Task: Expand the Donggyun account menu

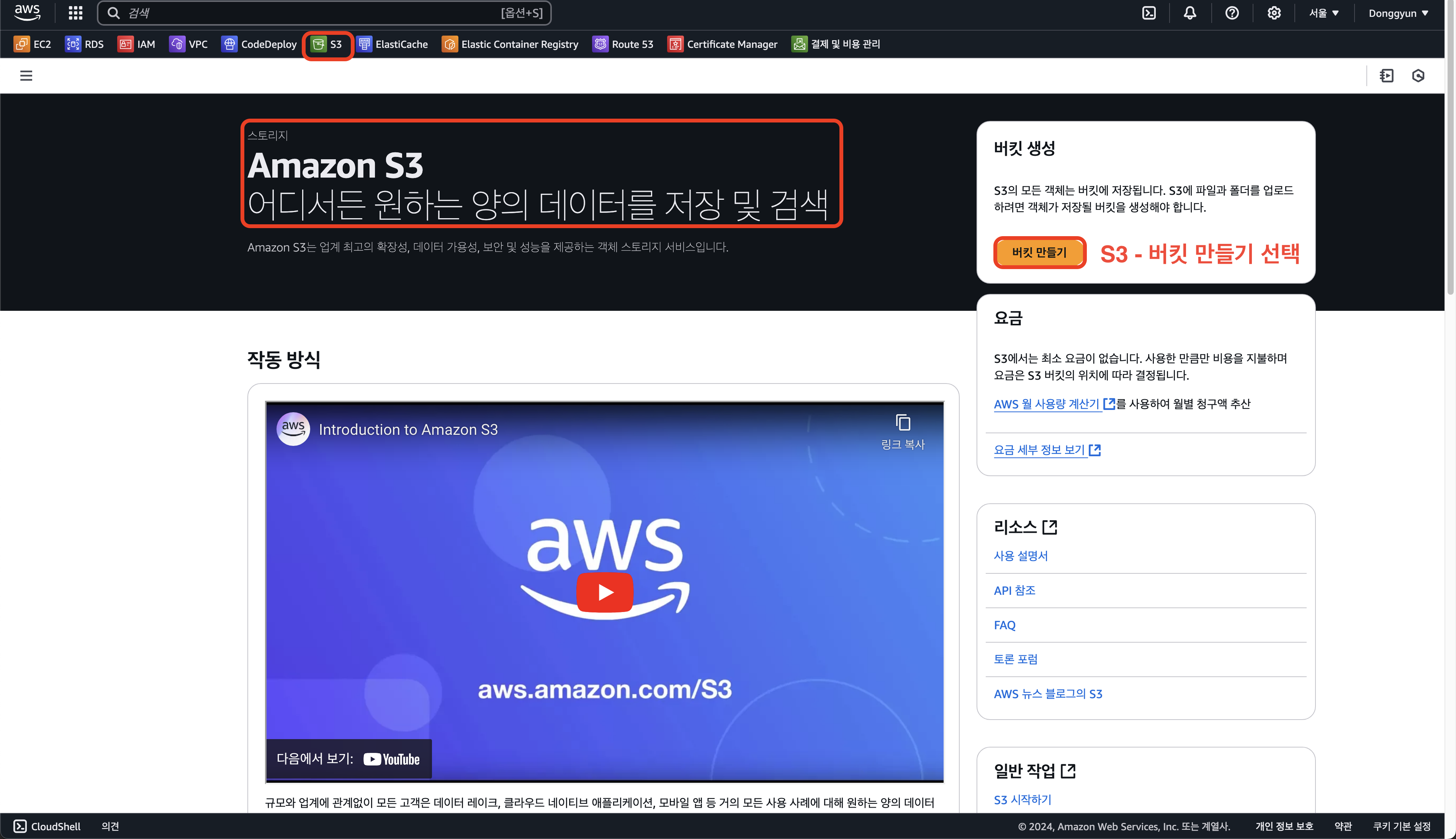Action: (x=1398, y=13)
